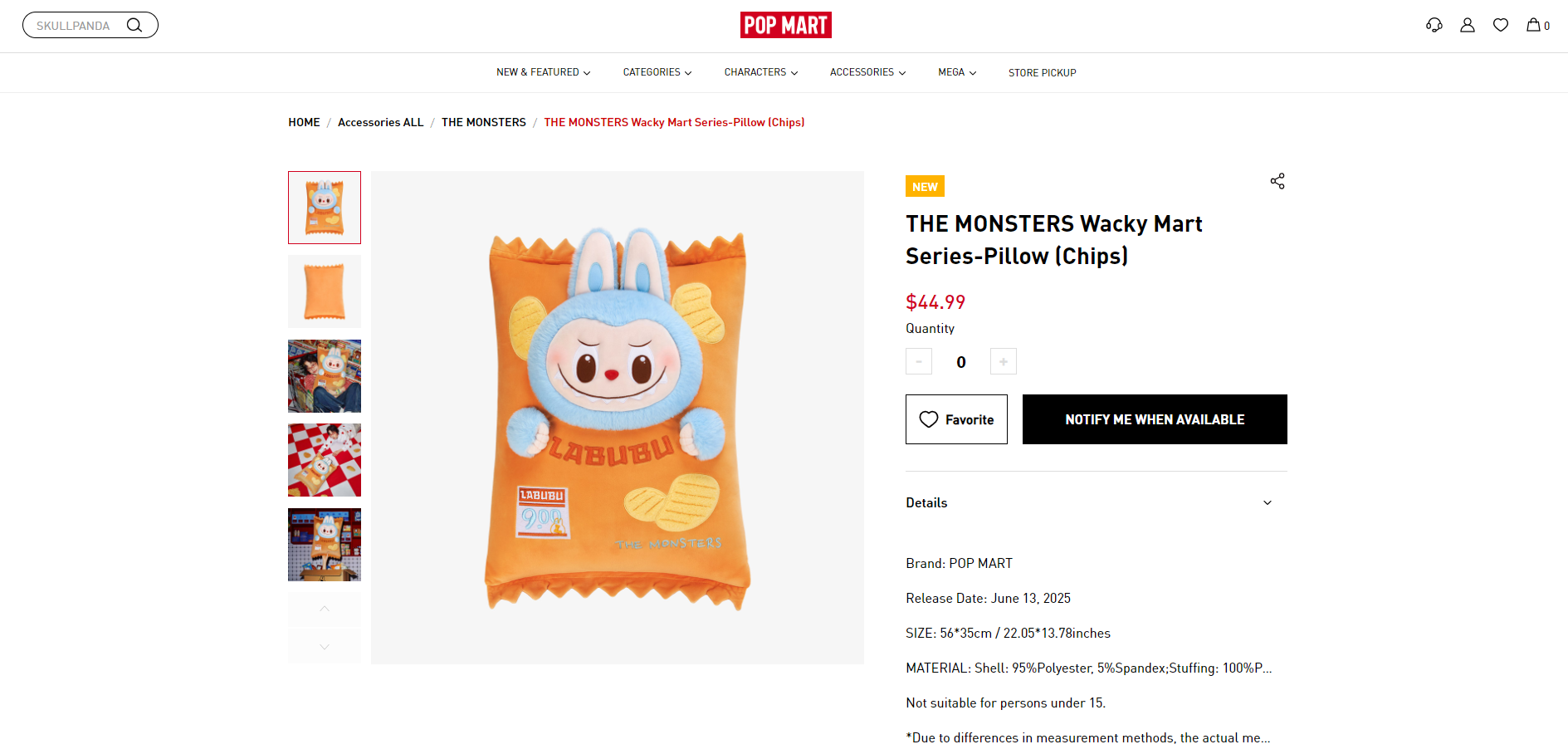Open the user account icon
Image resolution: width=1568 pixels, height=749 pixels.
(x=1468, y=25)
